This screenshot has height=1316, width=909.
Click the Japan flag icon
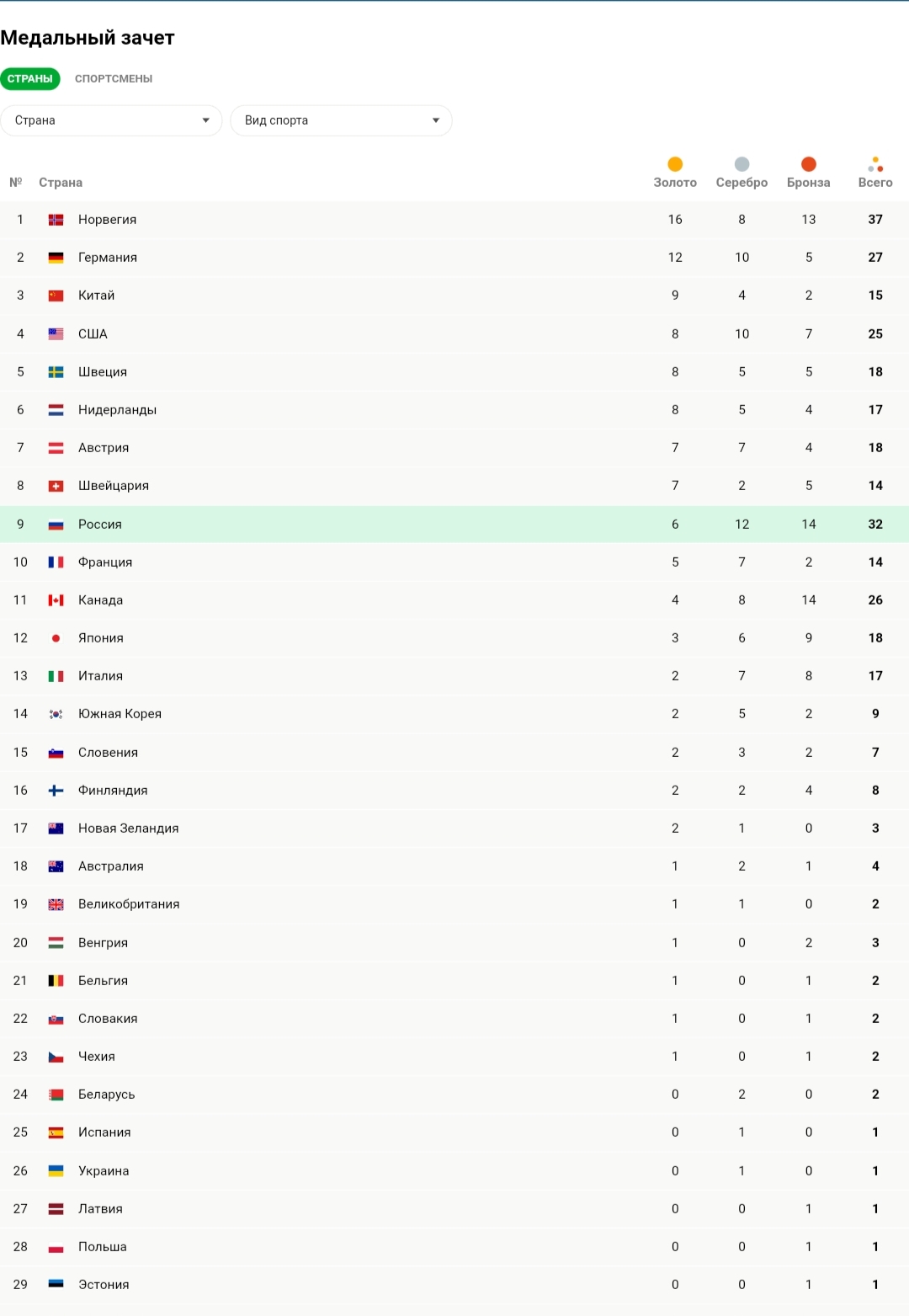point(56,638)
